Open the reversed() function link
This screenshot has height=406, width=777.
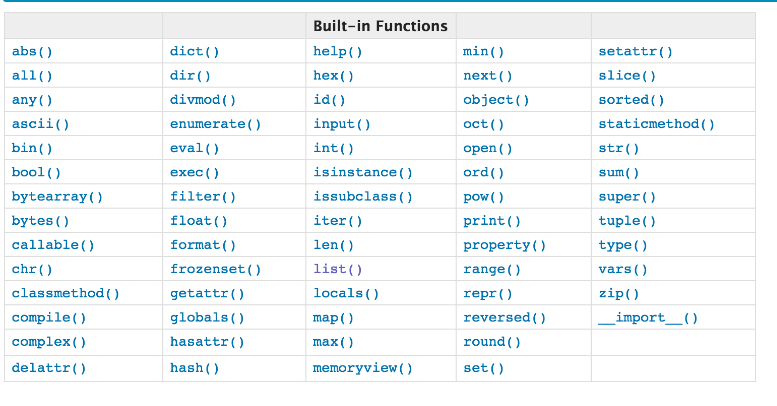(x=504, y=318)
